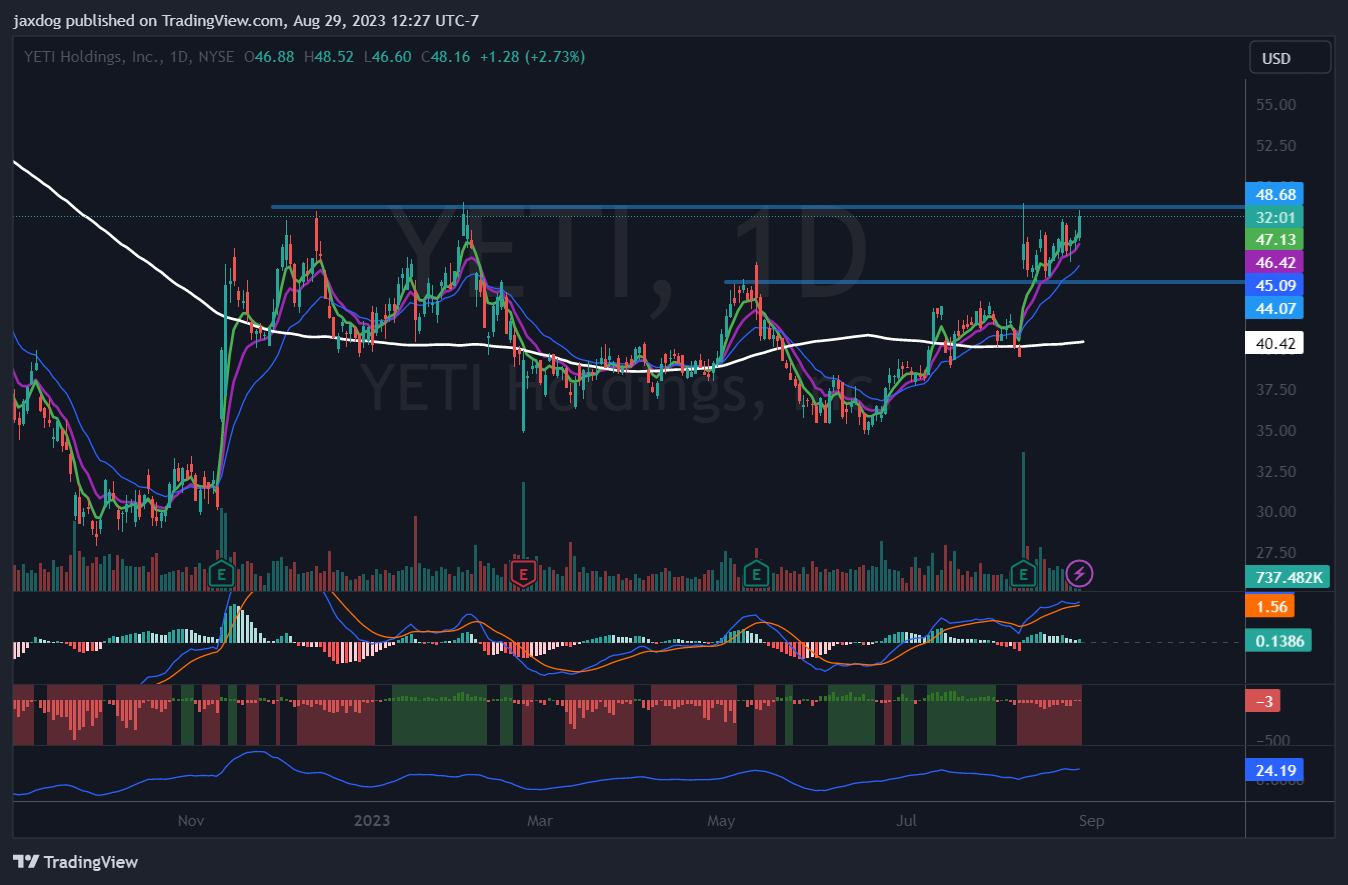Image resolution: width=1348 pixels, height=885 pixels.
Task: Select the 48.68 horizontal line price label
Action: click(x=1274, y=194)
